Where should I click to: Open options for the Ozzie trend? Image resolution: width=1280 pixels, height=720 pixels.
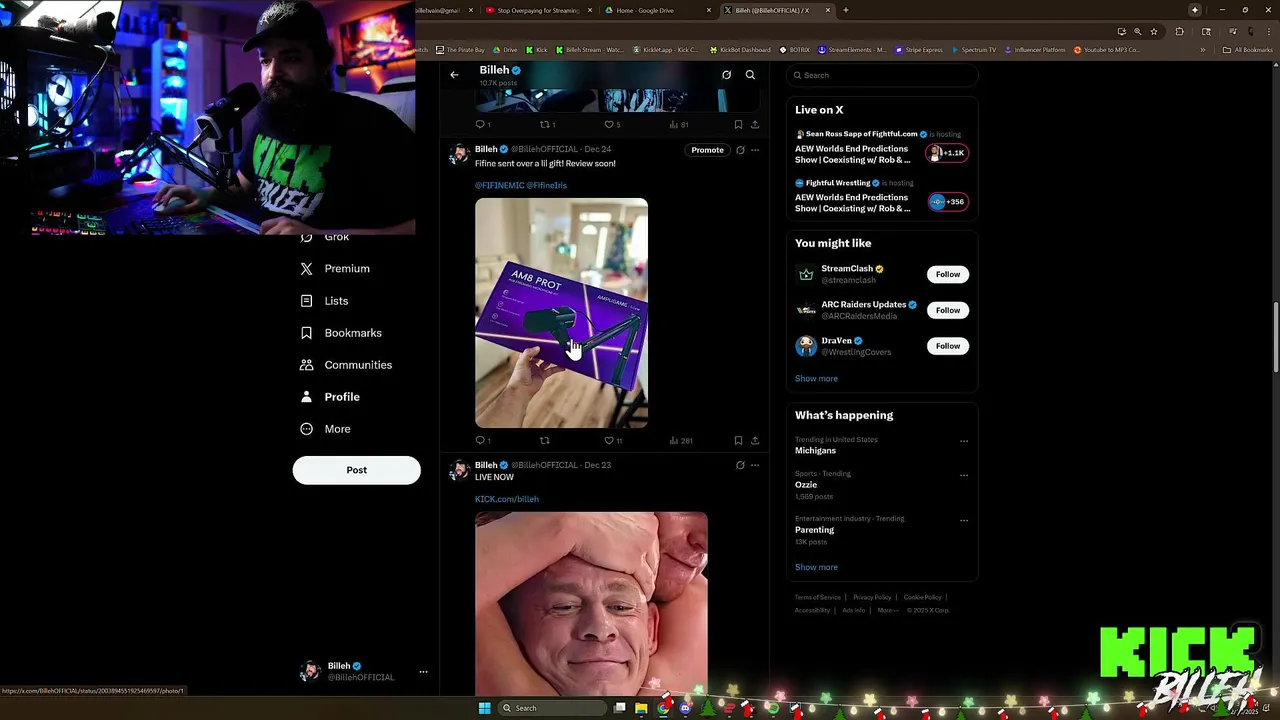pyautogui.click(x=964, y=475)
